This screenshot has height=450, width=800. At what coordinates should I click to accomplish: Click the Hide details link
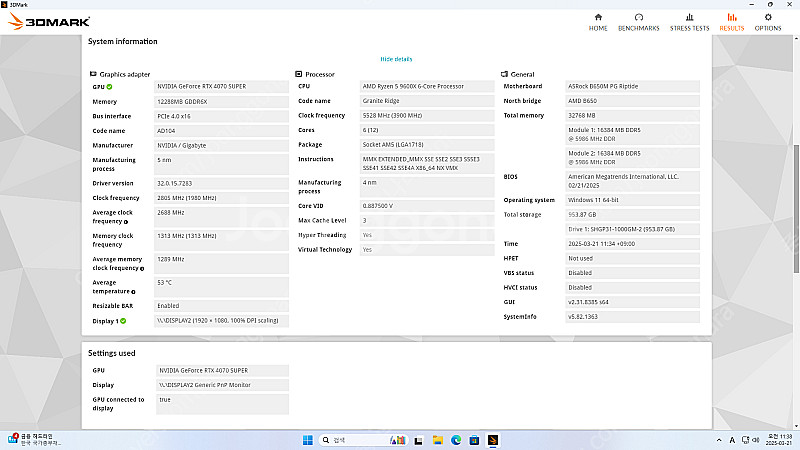tap(396, 59)
